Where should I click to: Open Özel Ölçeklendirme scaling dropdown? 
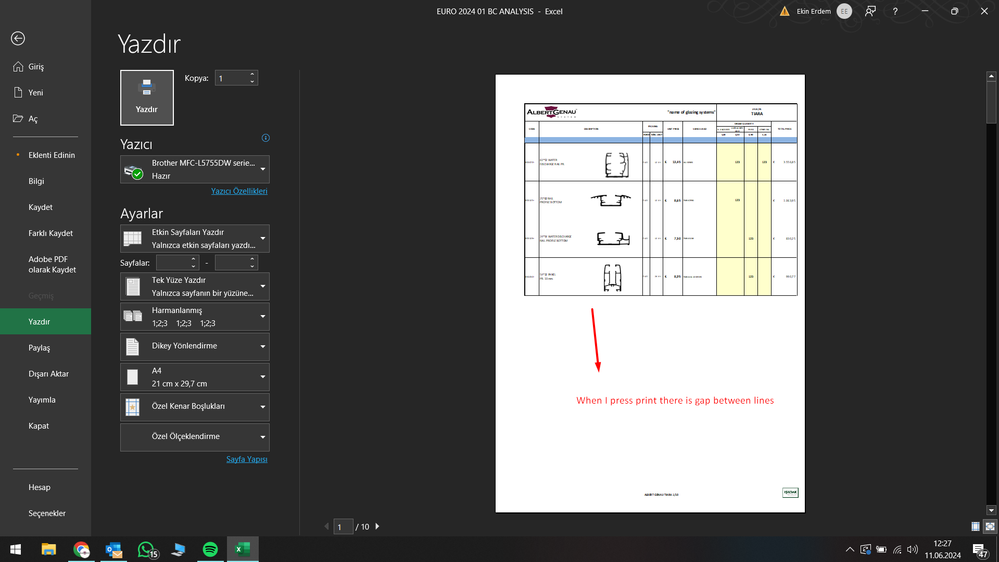coord(194,437)
